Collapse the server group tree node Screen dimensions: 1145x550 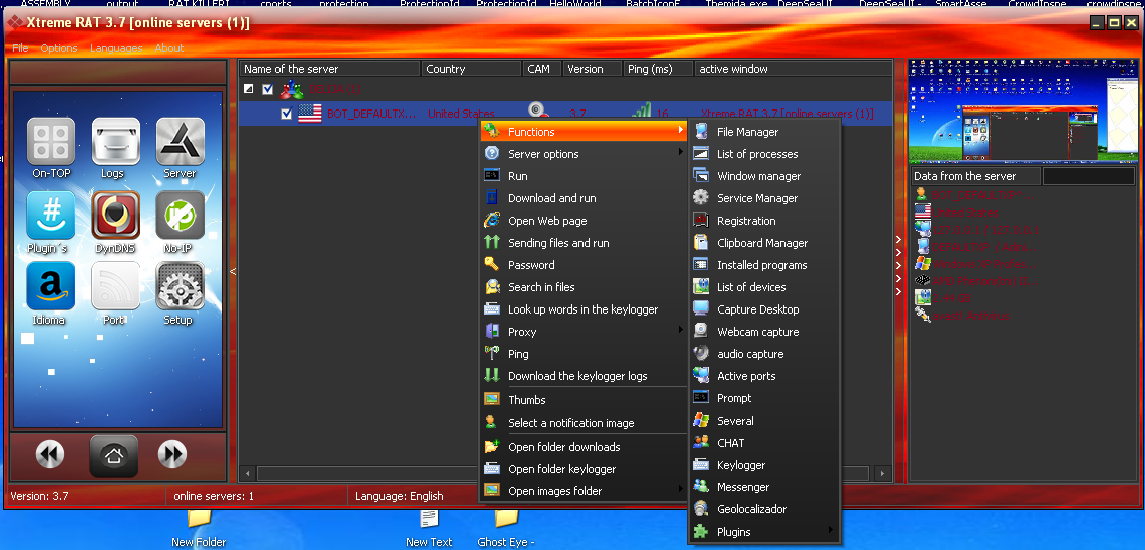(248, 89)
